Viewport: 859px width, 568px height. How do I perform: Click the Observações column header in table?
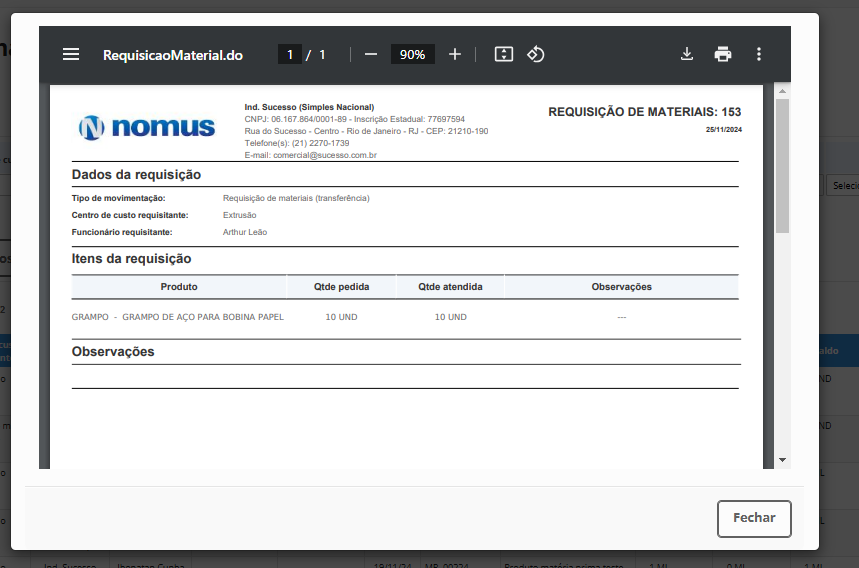click(x=621, y=287)
